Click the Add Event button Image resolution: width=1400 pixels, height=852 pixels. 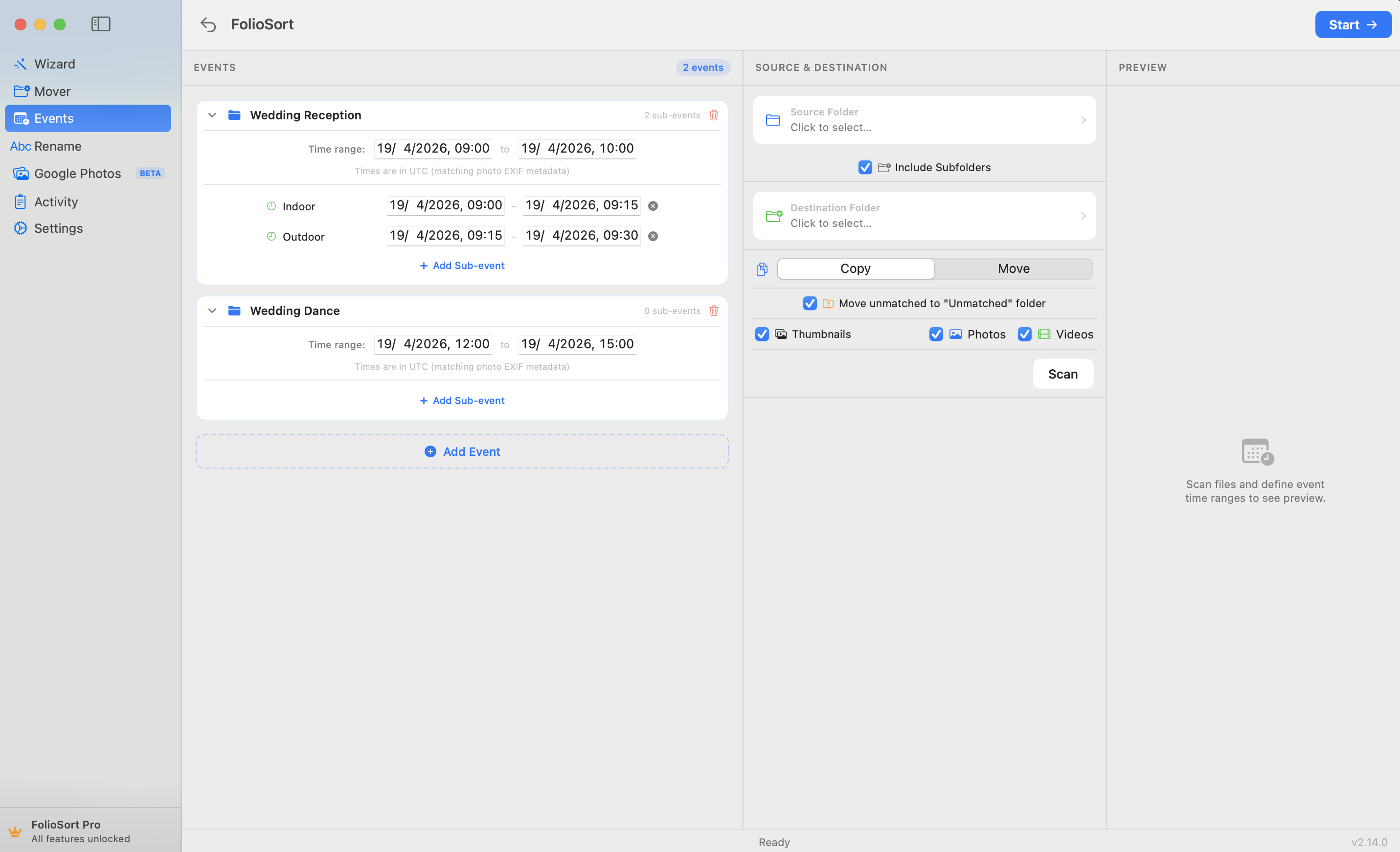pos(462,451)
